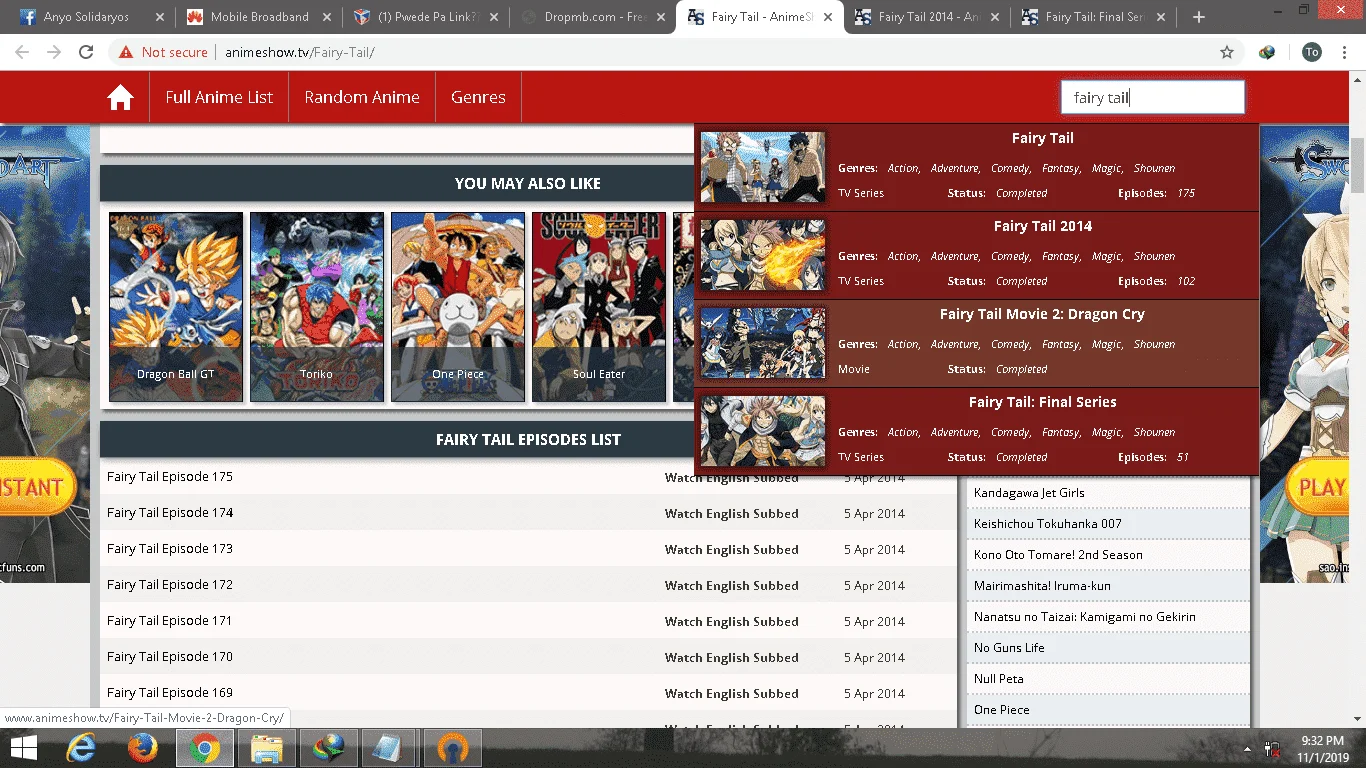Open Random Anime page
Image resolution: width=1366 pixels, height=768 pixels.
(x=362, y=97)
